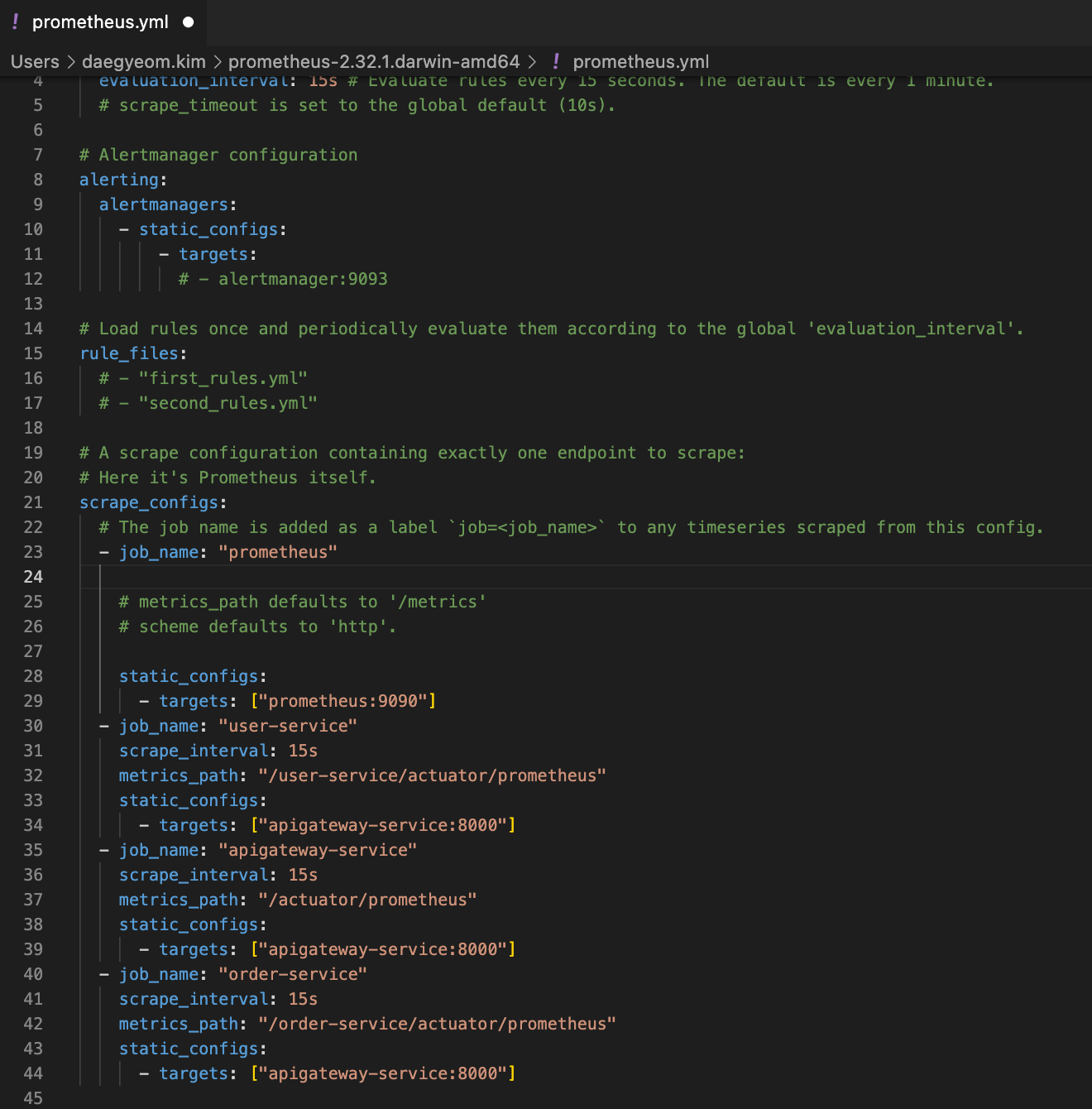Click "/order-service/actuator/prometheus" metrics path
The image size is (1092, 1109).
tap(438, 1024)
